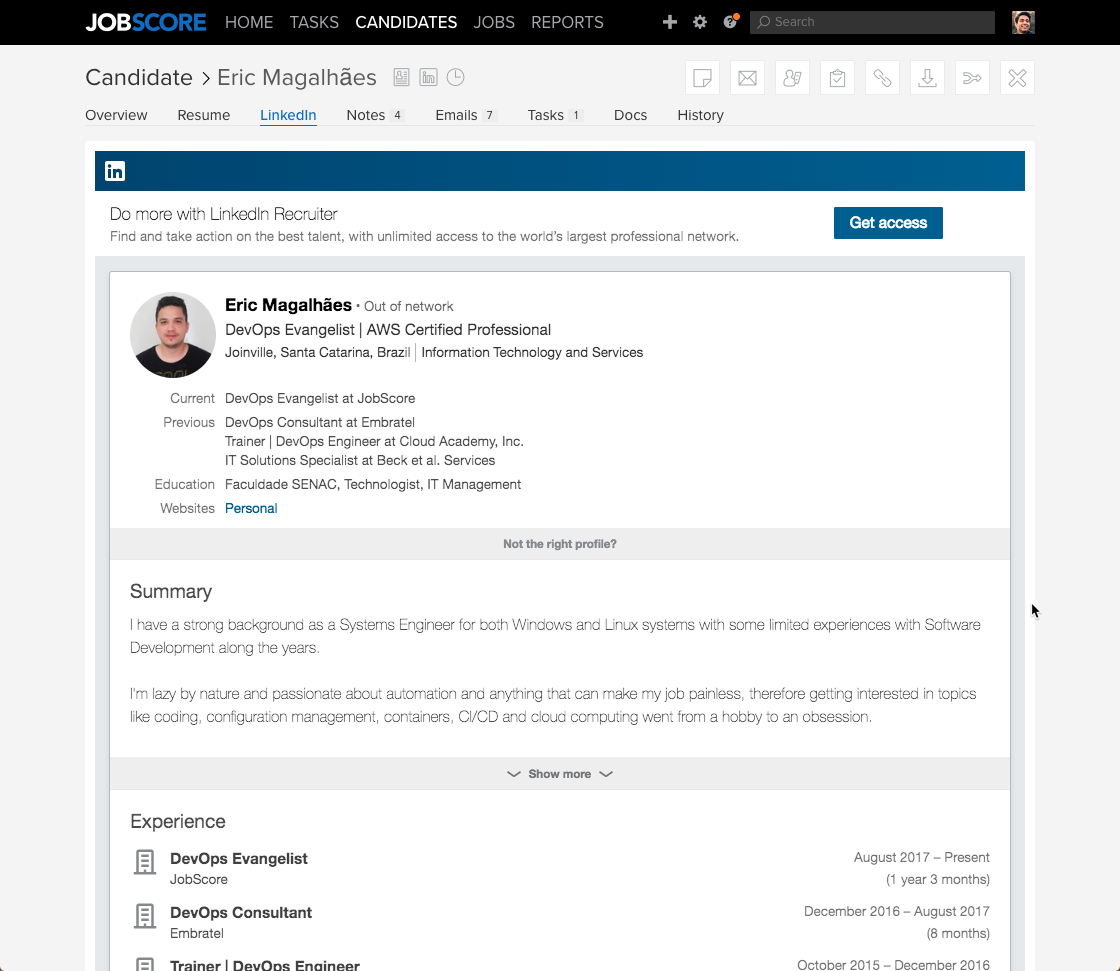Click the Summary section heading
The width and height of the screenshot is (1120, 971).
coord(171,592)
